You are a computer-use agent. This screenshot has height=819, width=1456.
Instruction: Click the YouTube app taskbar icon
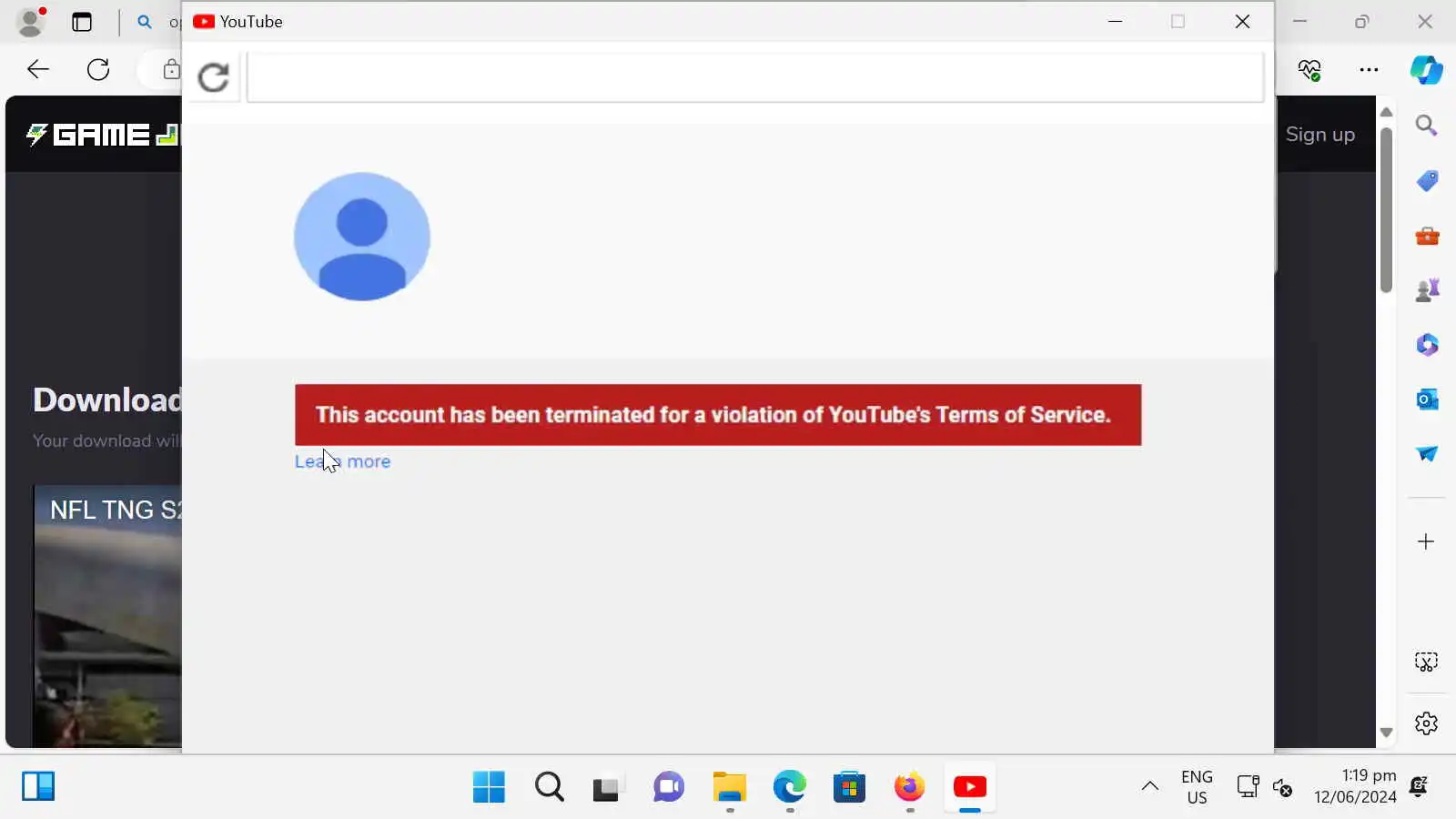pyautogui.click(x=970, y=786)
